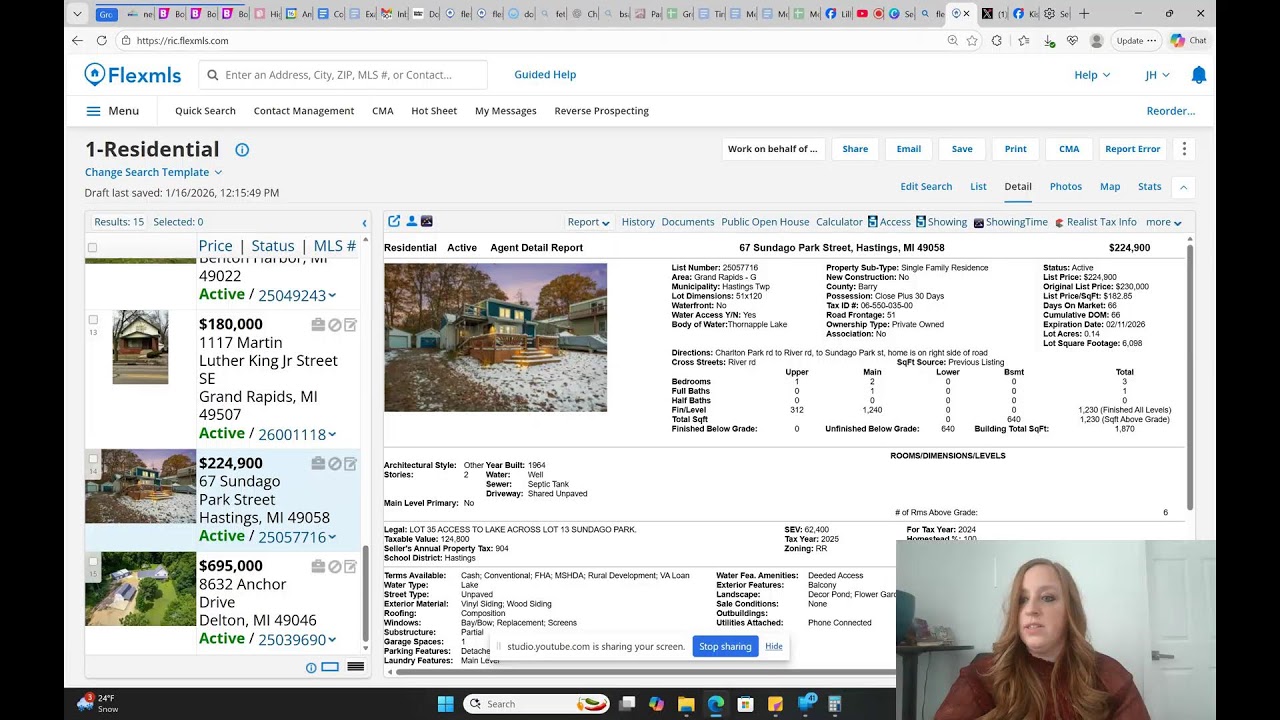Image resolution: width=1280 pixels, height=720 pixels.
Task: Check the 8632 Anchor Drive listing
Action: coord(93,562)
